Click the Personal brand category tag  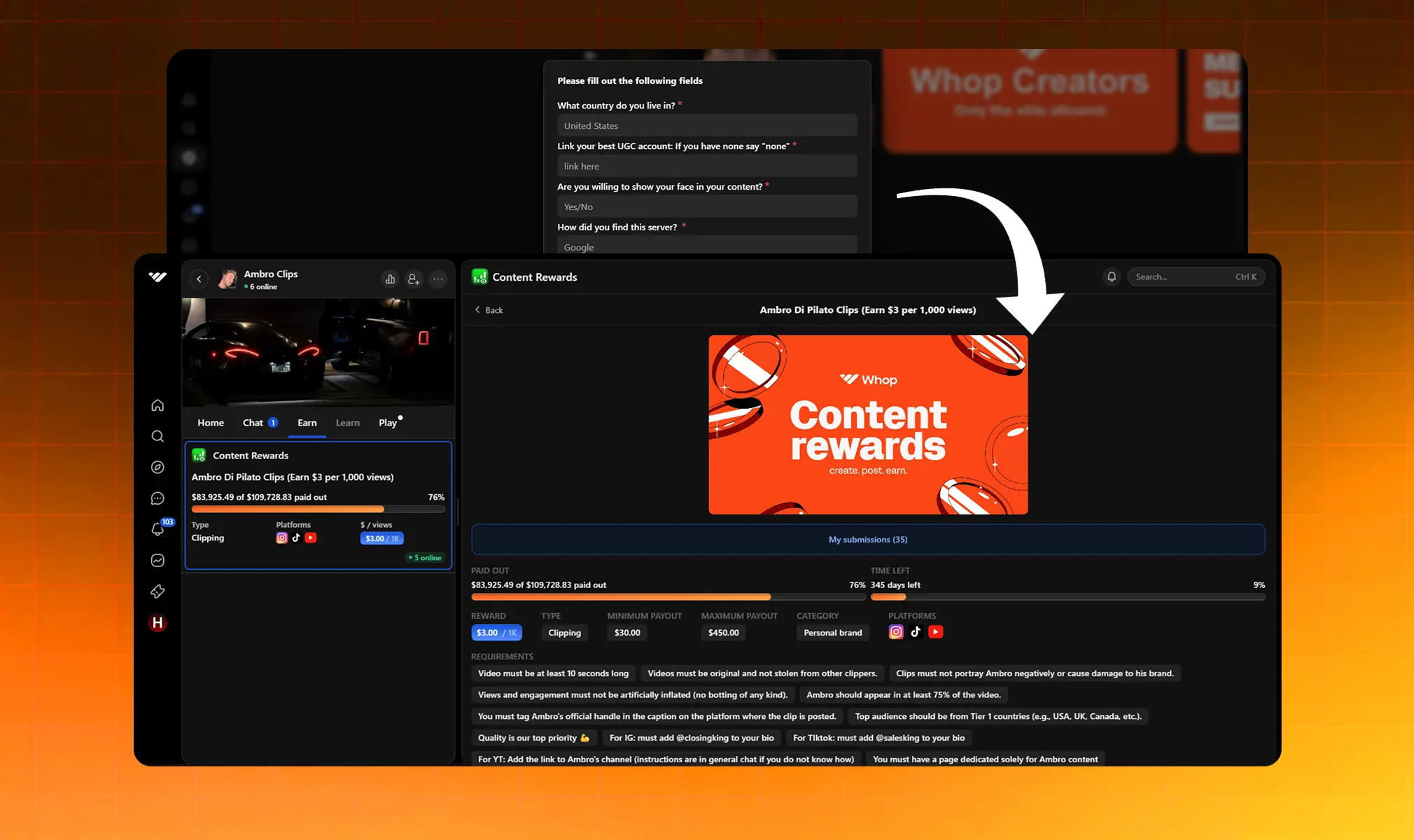coord(832,633)
